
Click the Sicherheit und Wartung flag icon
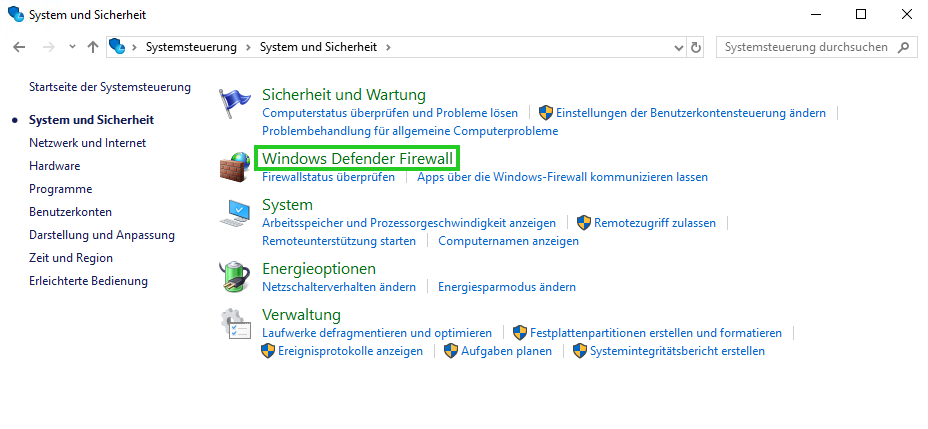click(x=235, y=104)
